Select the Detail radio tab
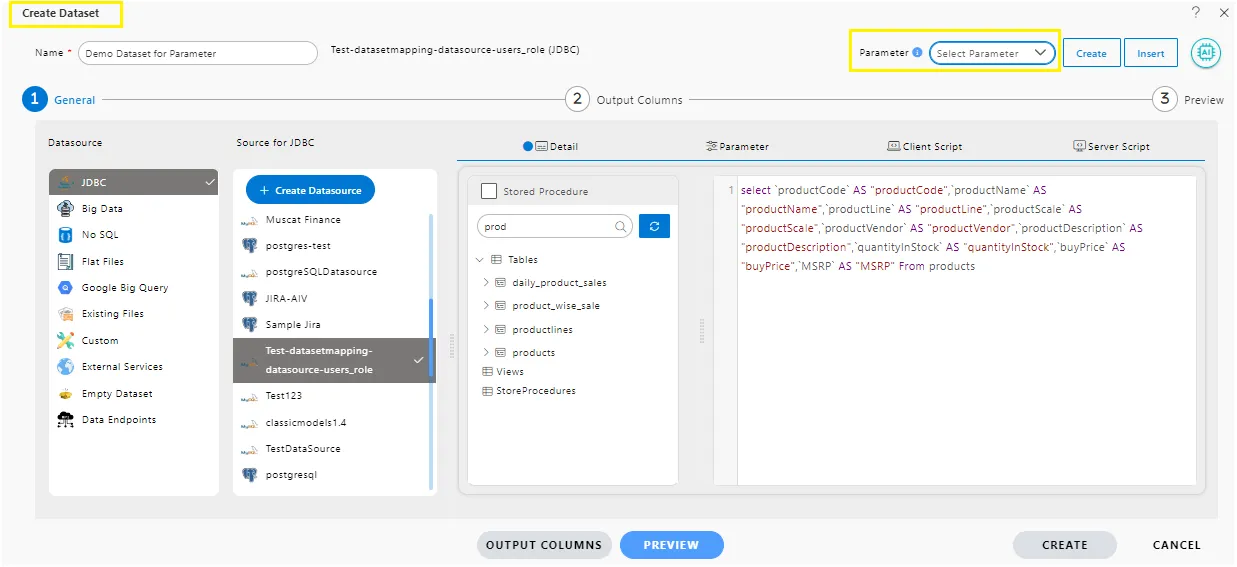Screen dimensions: 1237x567 point(550,146)
